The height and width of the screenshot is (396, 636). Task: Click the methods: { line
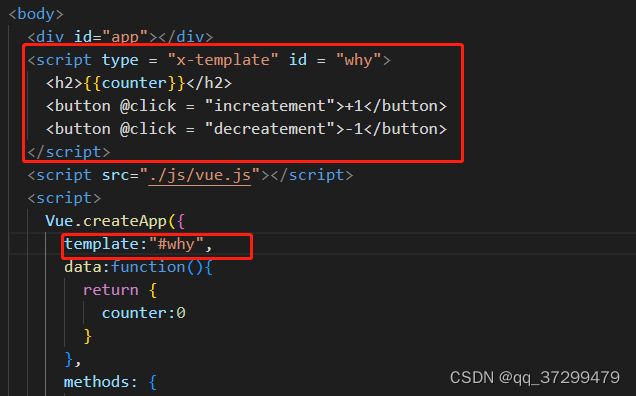click(x=110, y=382)
